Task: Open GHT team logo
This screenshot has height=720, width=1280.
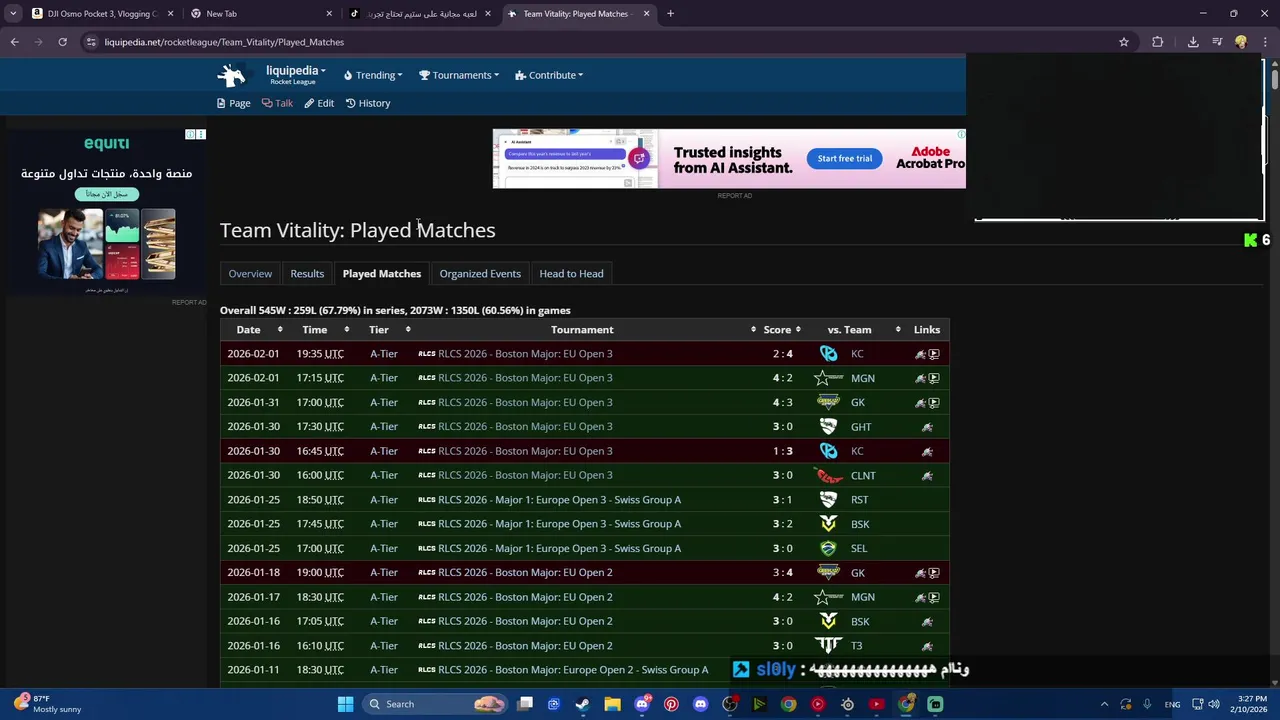Action: pyautogui.click(x=828, y=427)
